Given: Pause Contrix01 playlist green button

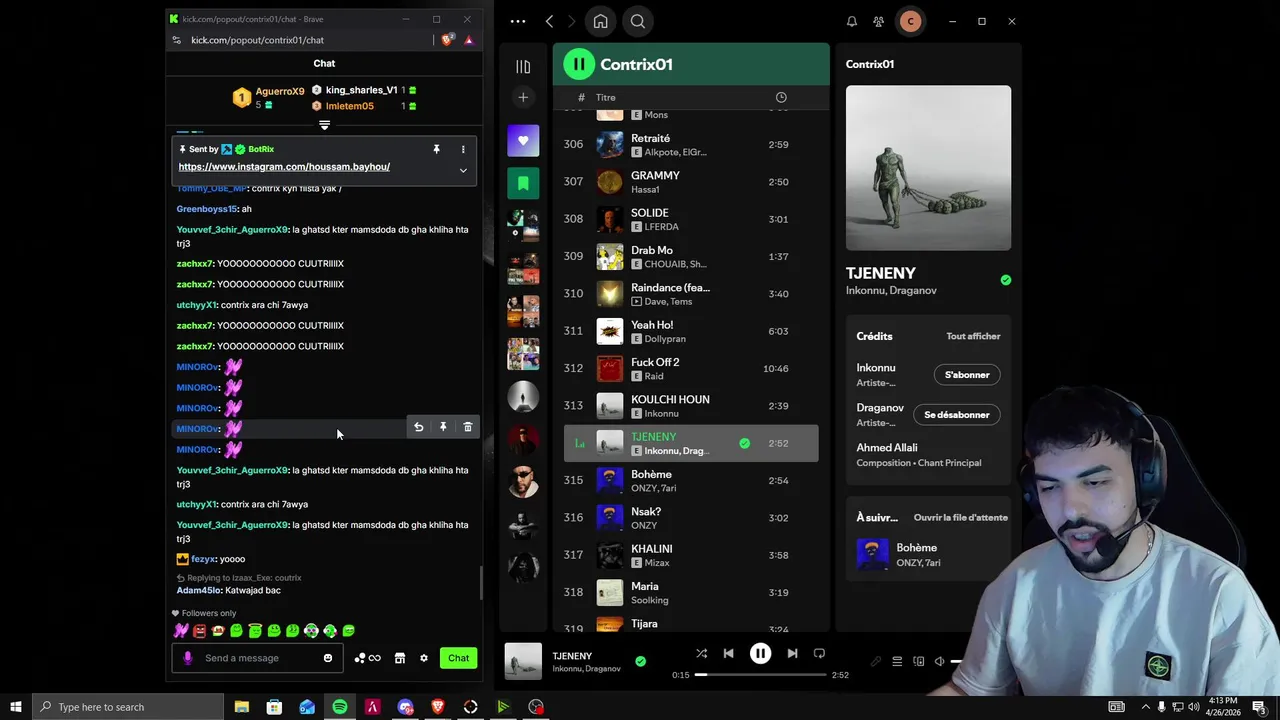Looking at the screenshot, I should click(578, 64).
